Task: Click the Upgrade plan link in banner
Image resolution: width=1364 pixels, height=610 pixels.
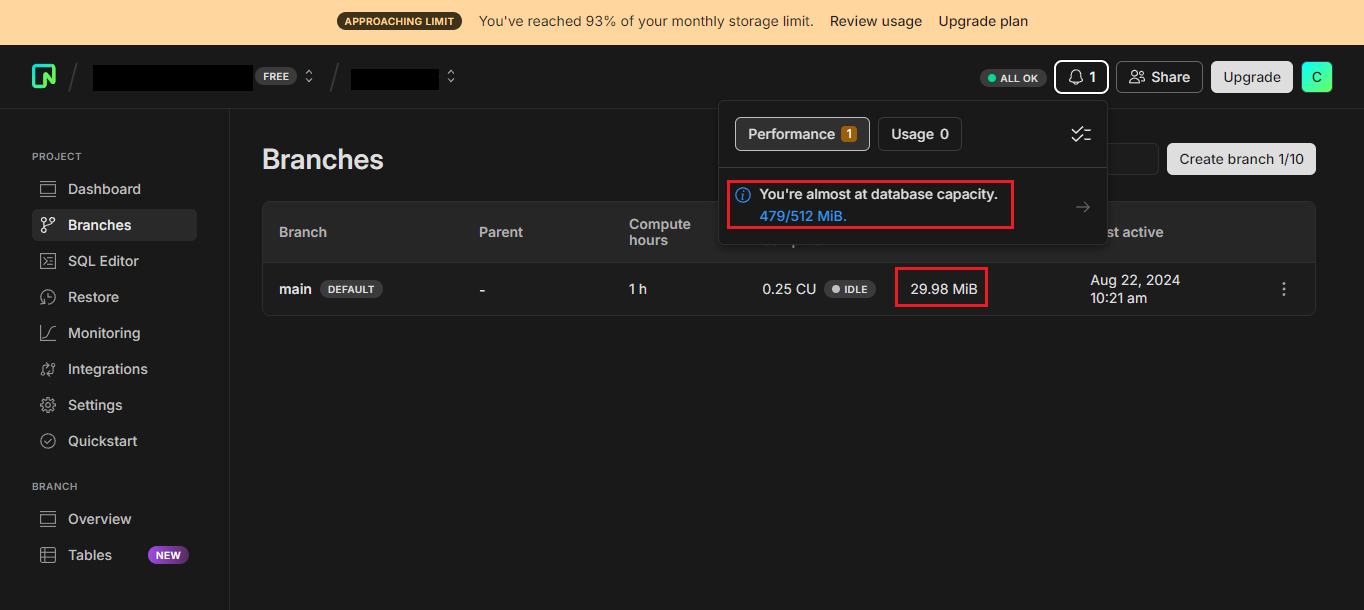Action: coord(983,21)
